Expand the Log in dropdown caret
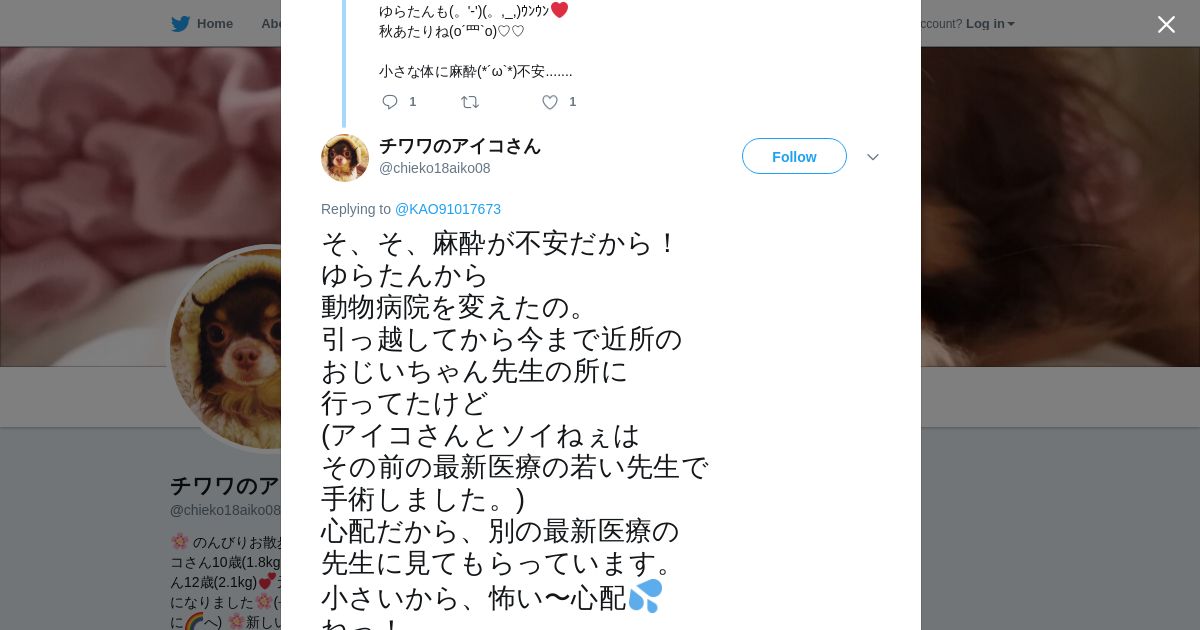 click(x=1011, y=24)
